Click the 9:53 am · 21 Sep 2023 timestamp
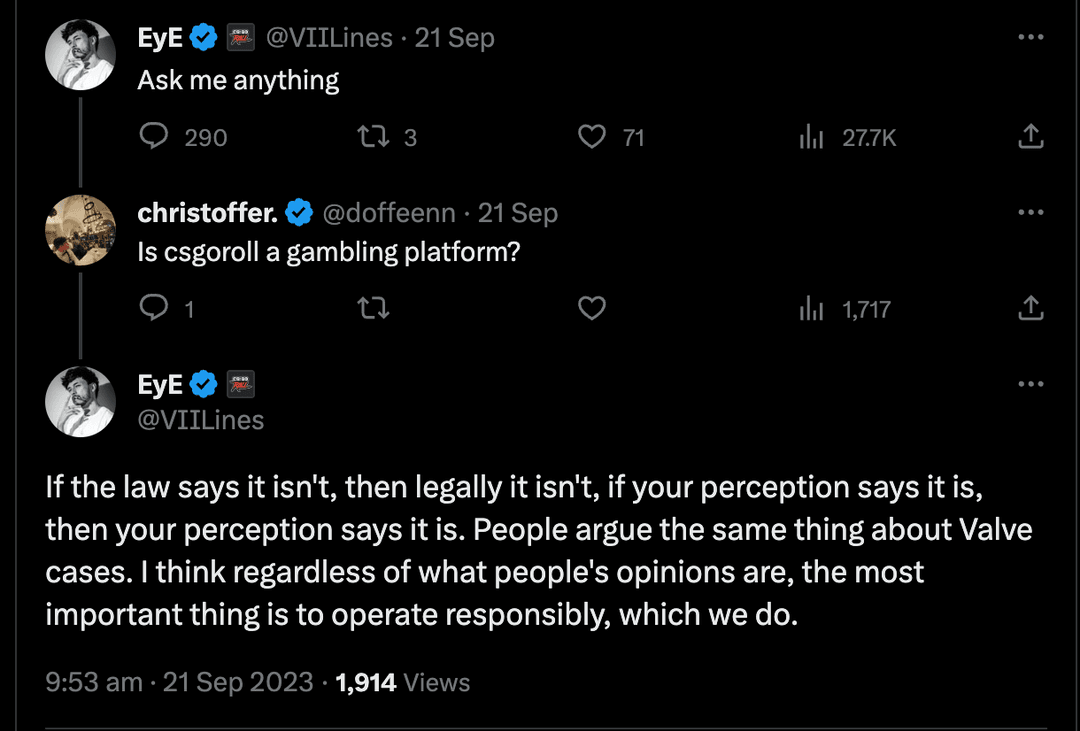1080x731 pixels. click(182, 682)
